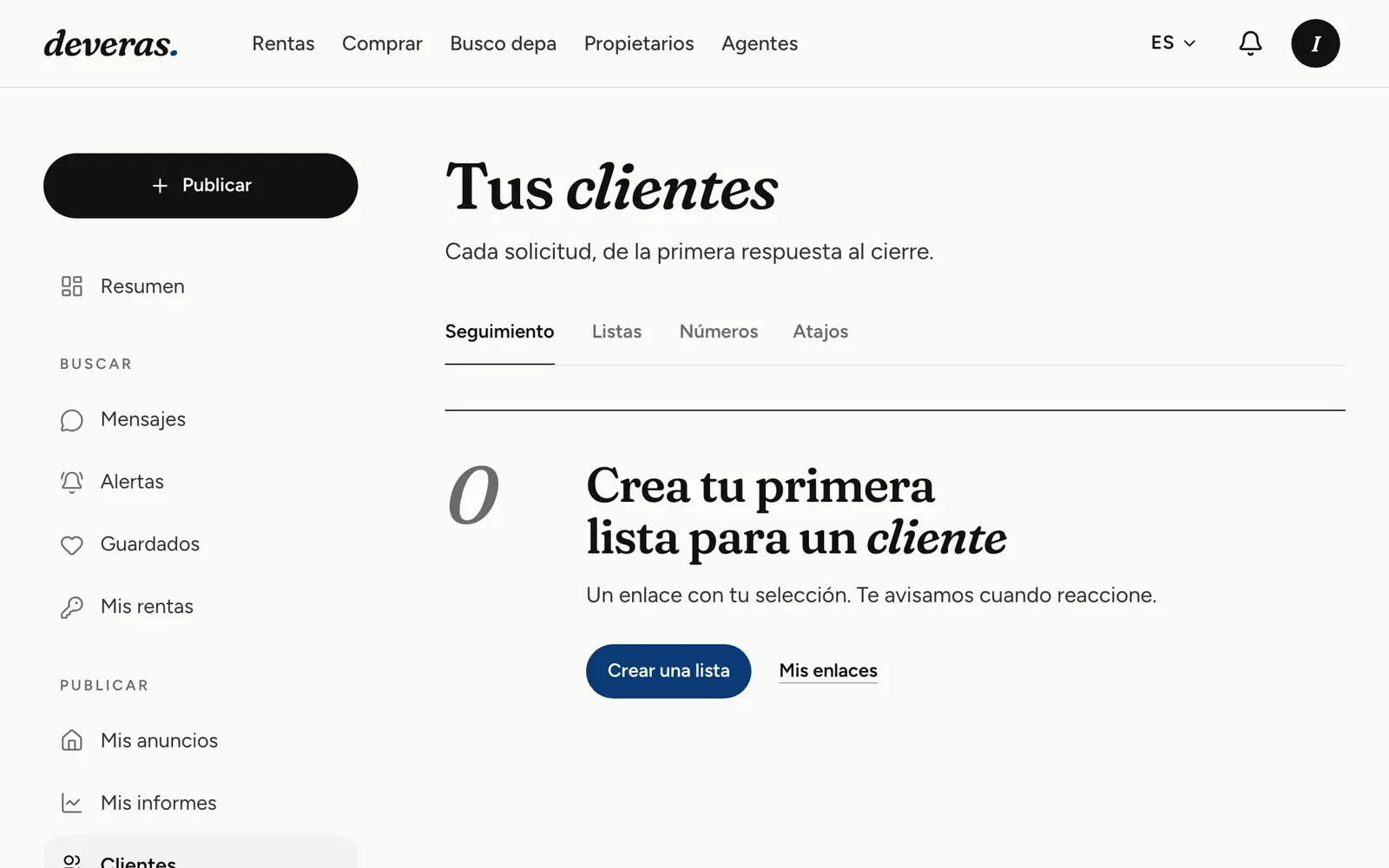Click the Mis informes chart icon
Image resolution: width=1389 pixels, height=868 pixels.
coord(72,803)
